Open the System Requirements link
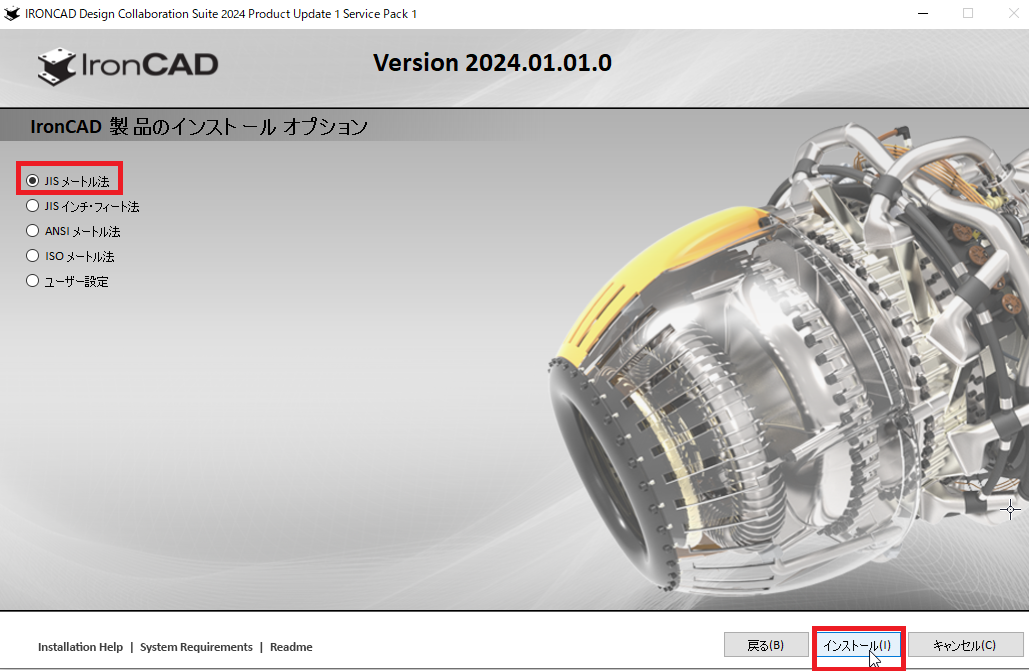This screenshot has height=671, width=1029. tap(196, 647)
